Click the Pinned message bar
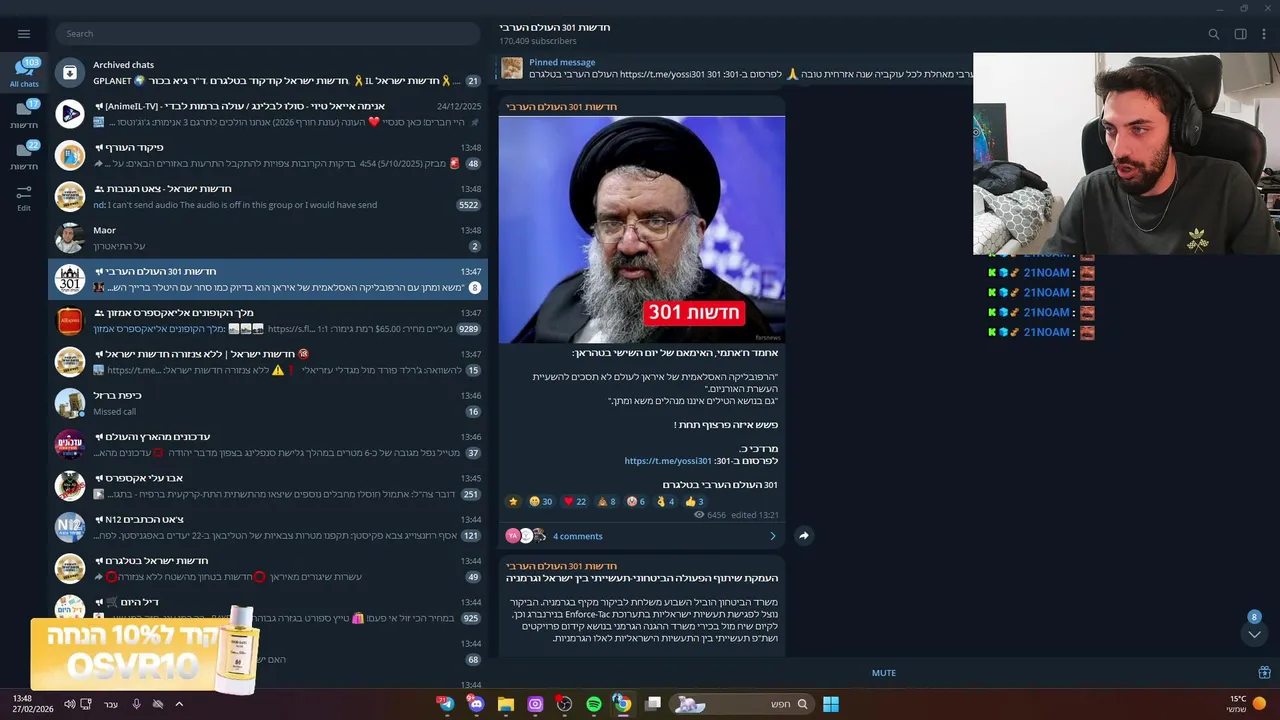Viewport: 1280px width, 720px height. coord(735,68)
